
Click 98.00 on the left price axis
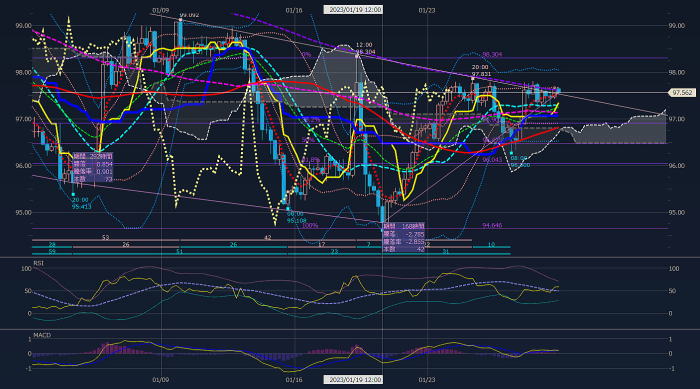tap(23, 72)
